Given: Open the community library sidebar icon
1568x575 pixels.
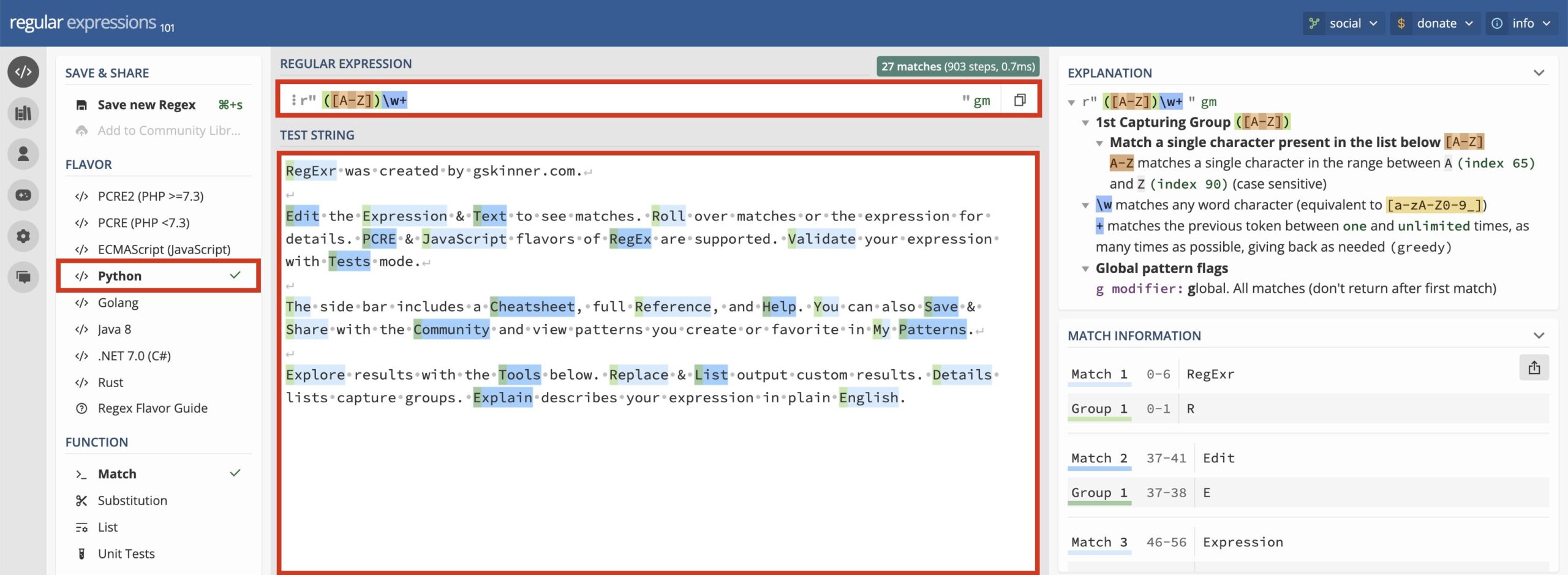Looking at the screenshot, I should pyautogui.click(x=23, y=113).
